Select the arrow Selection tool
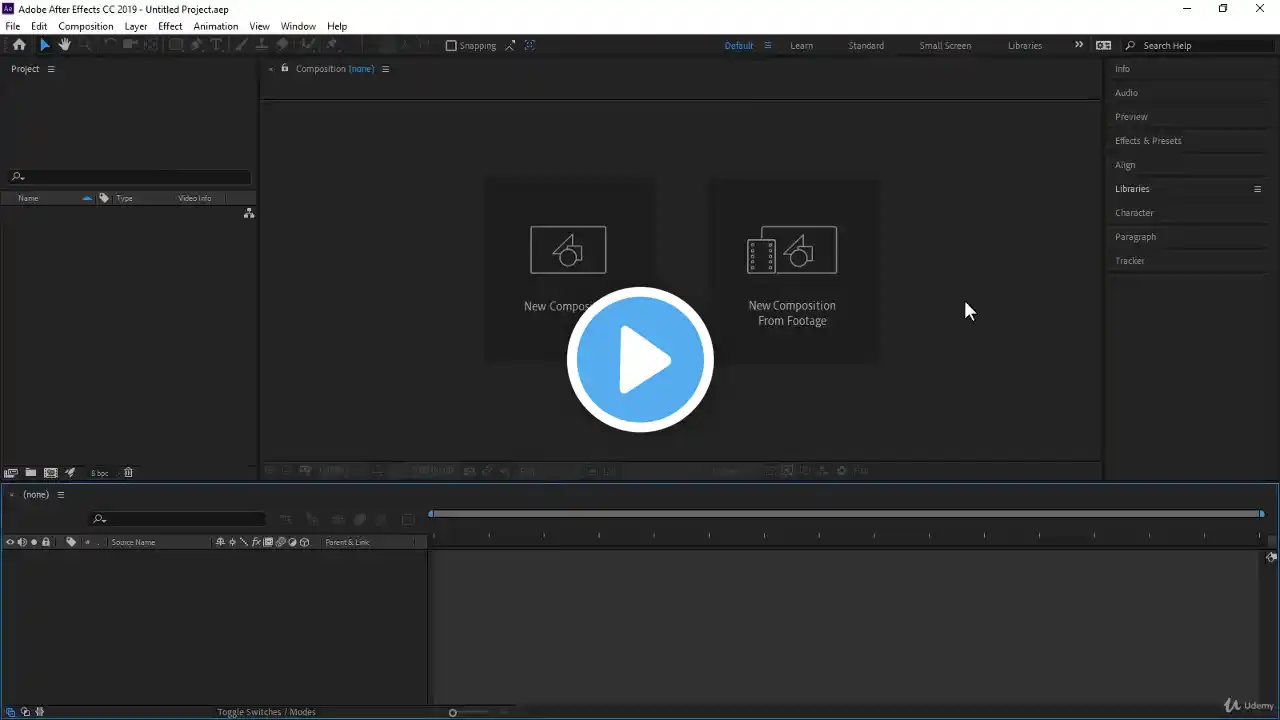Screen dimensions: 1280x720 click(44, 45)
